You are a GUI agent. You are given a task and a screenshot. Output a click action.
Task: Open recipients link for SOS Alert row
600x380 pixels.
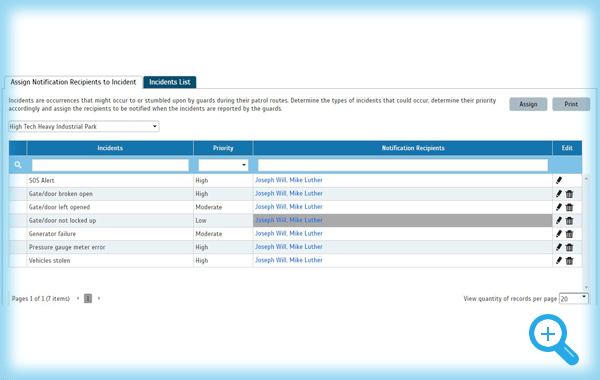(x=289, y=180)
